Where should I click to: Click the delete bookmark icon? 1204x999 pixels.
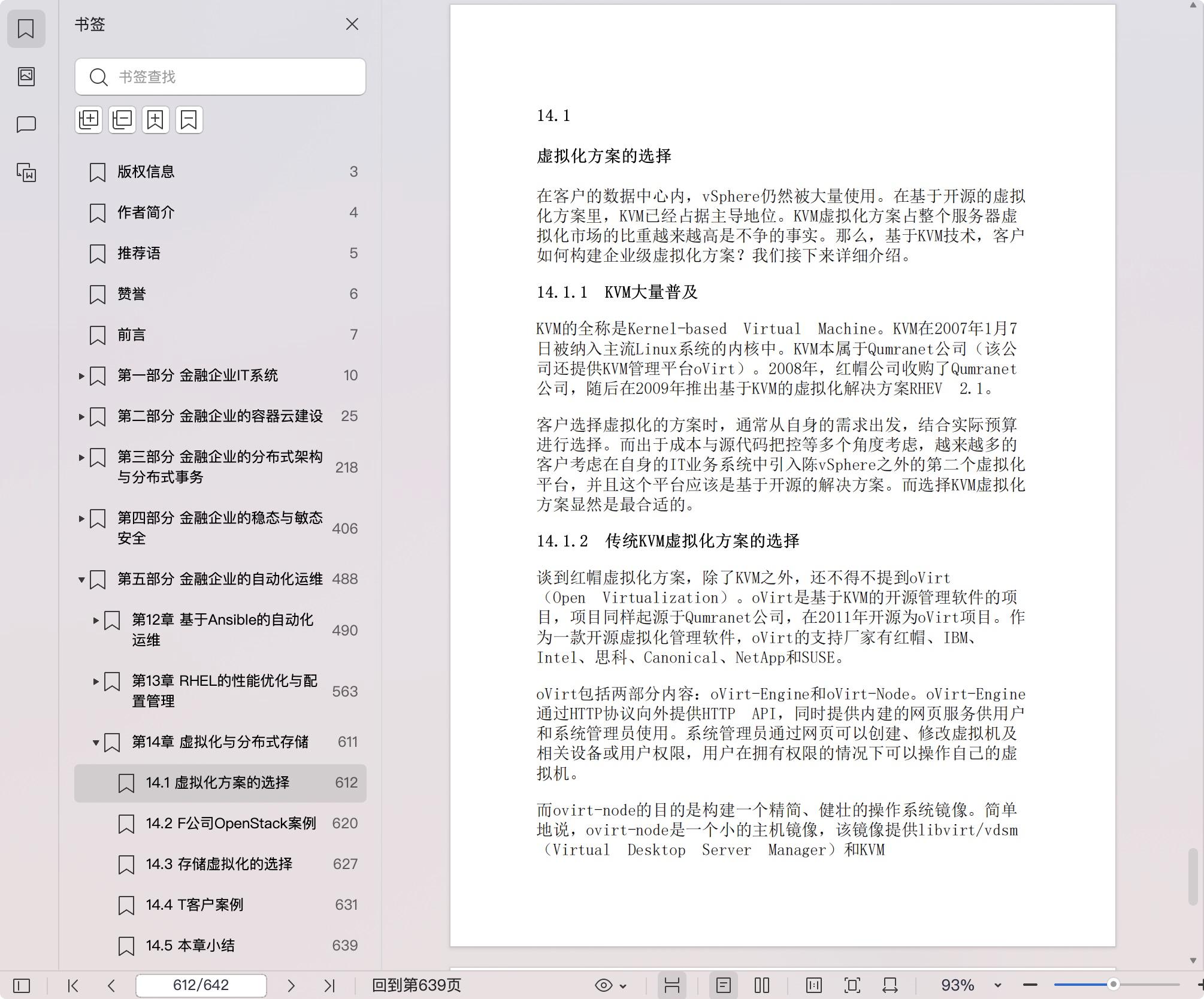[x=189, y=120]
